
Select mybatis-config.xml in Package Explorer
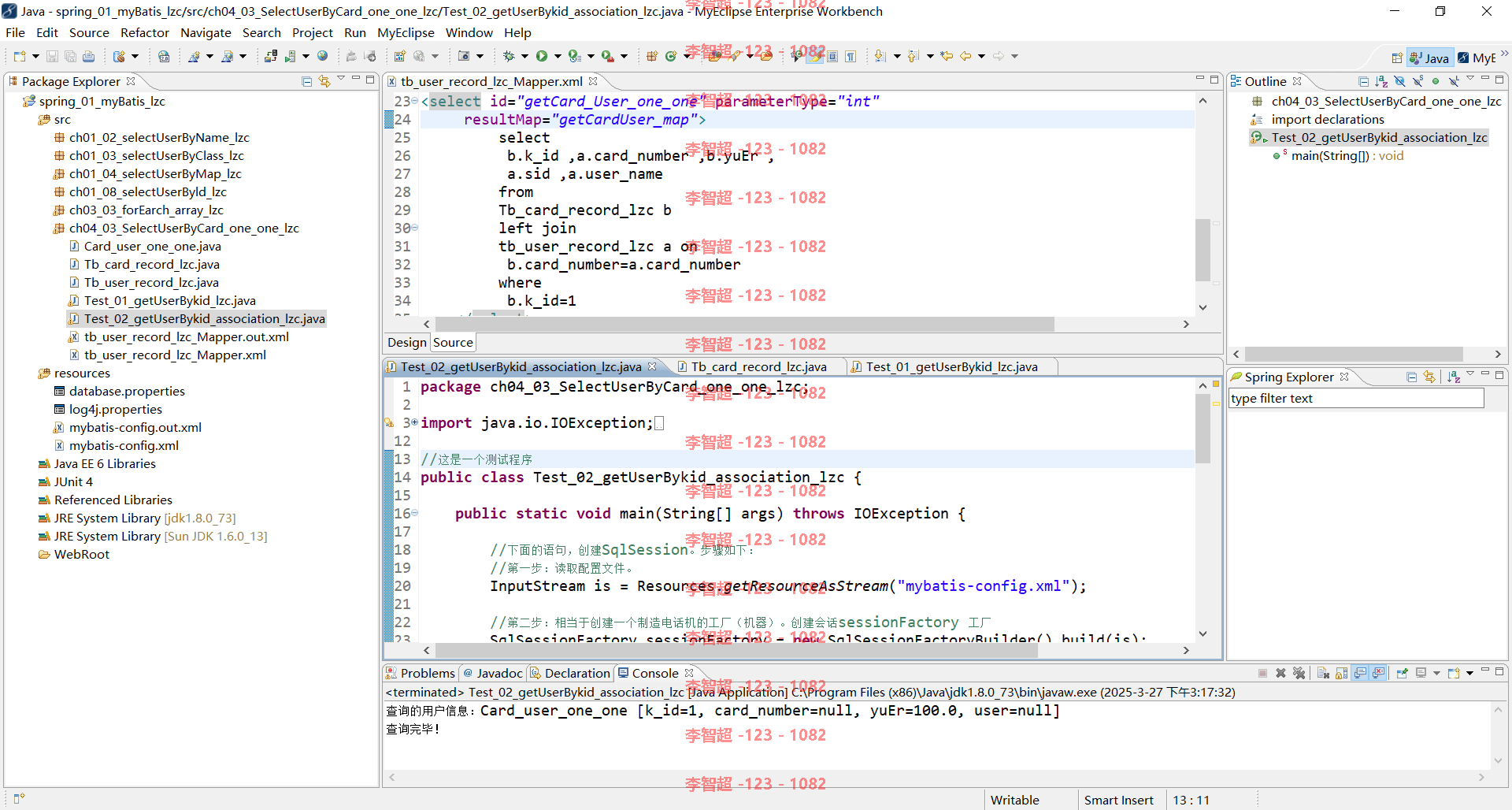[x=124, y=445]
